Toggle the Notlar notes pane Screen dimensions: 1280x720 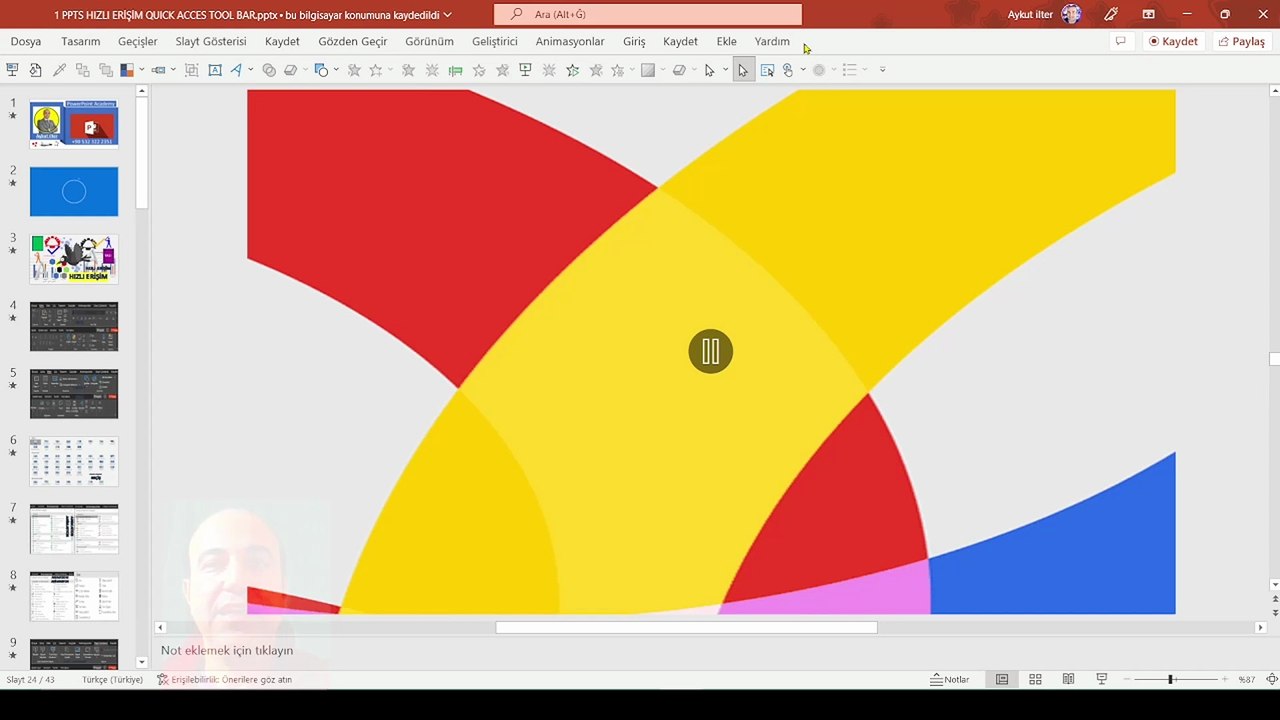pos(950,679)
